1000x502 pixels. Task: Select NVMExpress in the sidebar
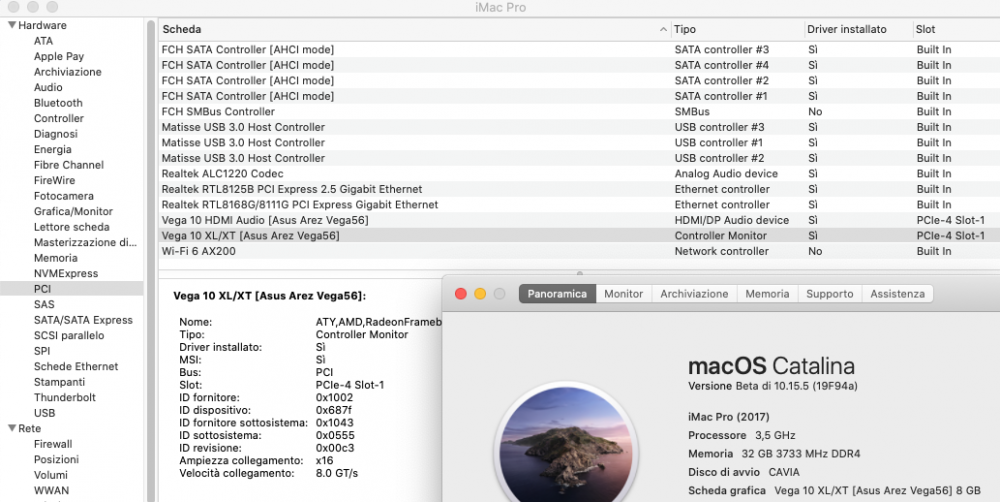(66, 273)
